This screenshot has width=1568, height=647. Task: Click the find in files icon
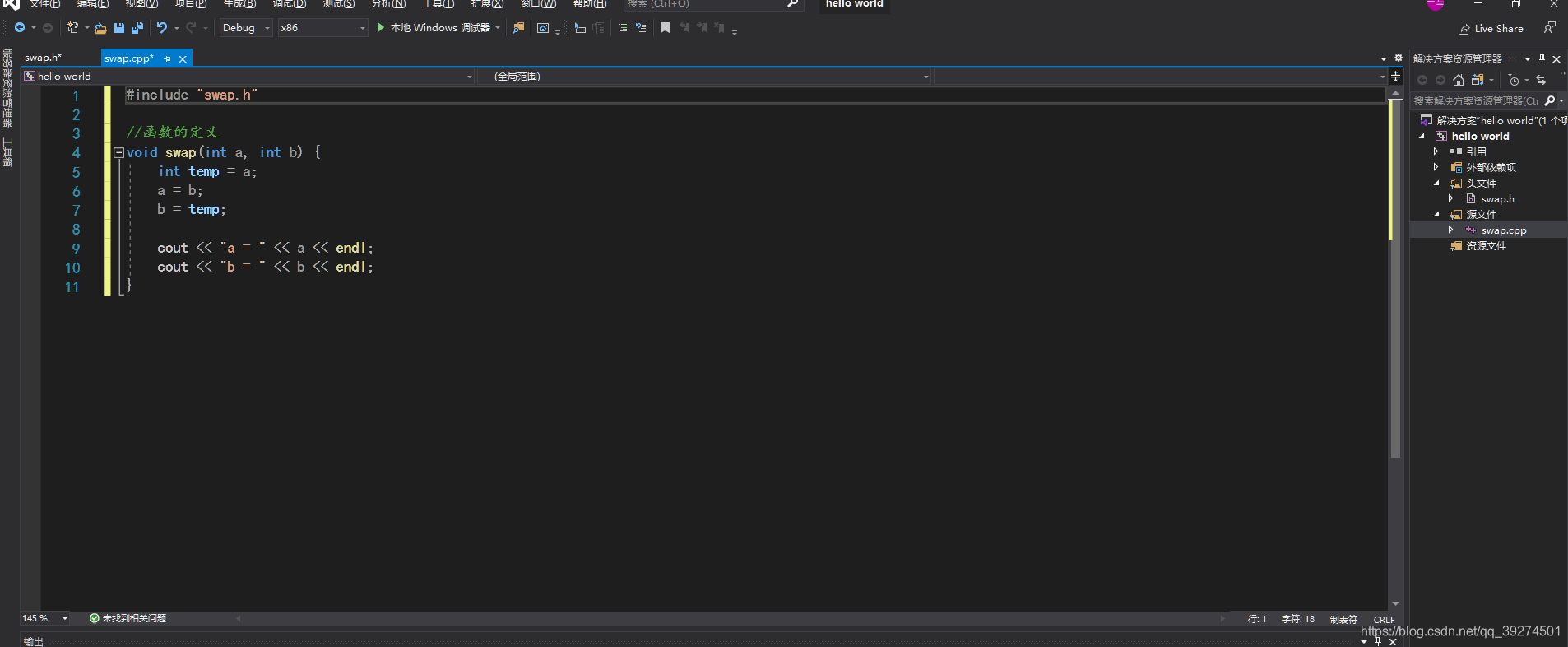(x=518, y=28)
